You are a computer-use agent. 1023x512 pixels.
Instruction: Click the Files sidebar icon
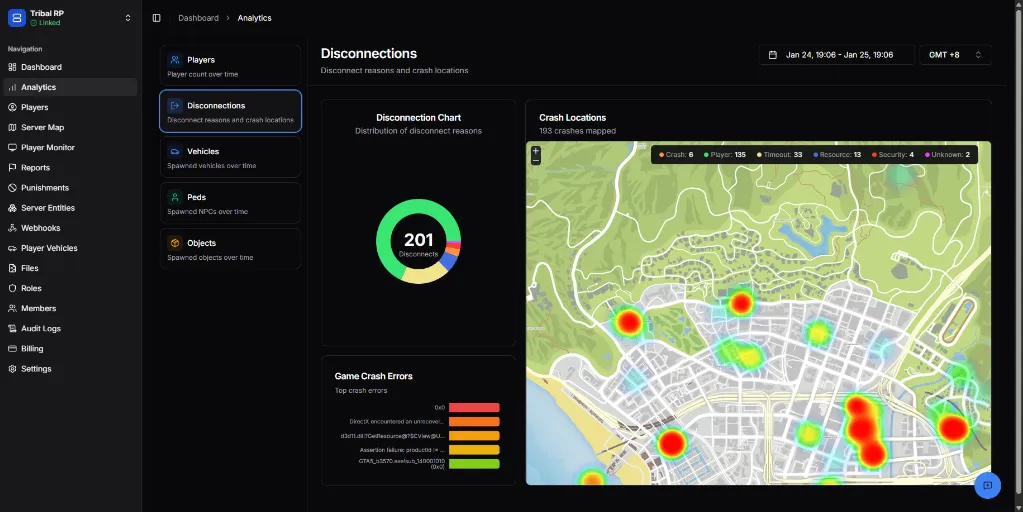[x=12, y=268]
